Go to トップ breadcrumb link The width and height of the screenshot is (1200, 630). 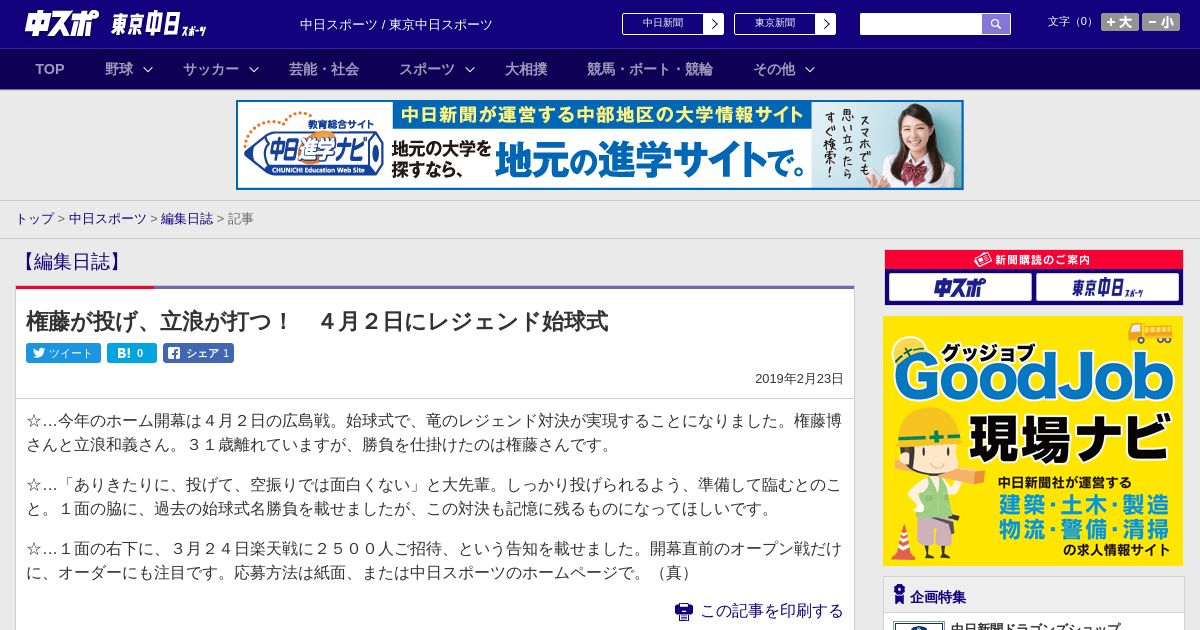point(34,218)
